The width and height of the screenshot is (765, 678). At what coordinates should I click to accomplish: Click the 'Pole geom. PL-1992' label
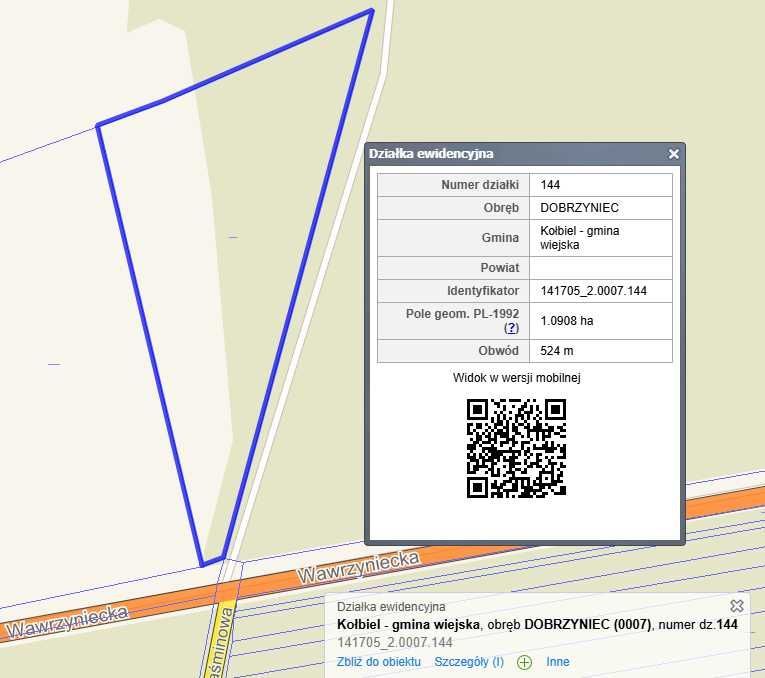click(462, 314)
